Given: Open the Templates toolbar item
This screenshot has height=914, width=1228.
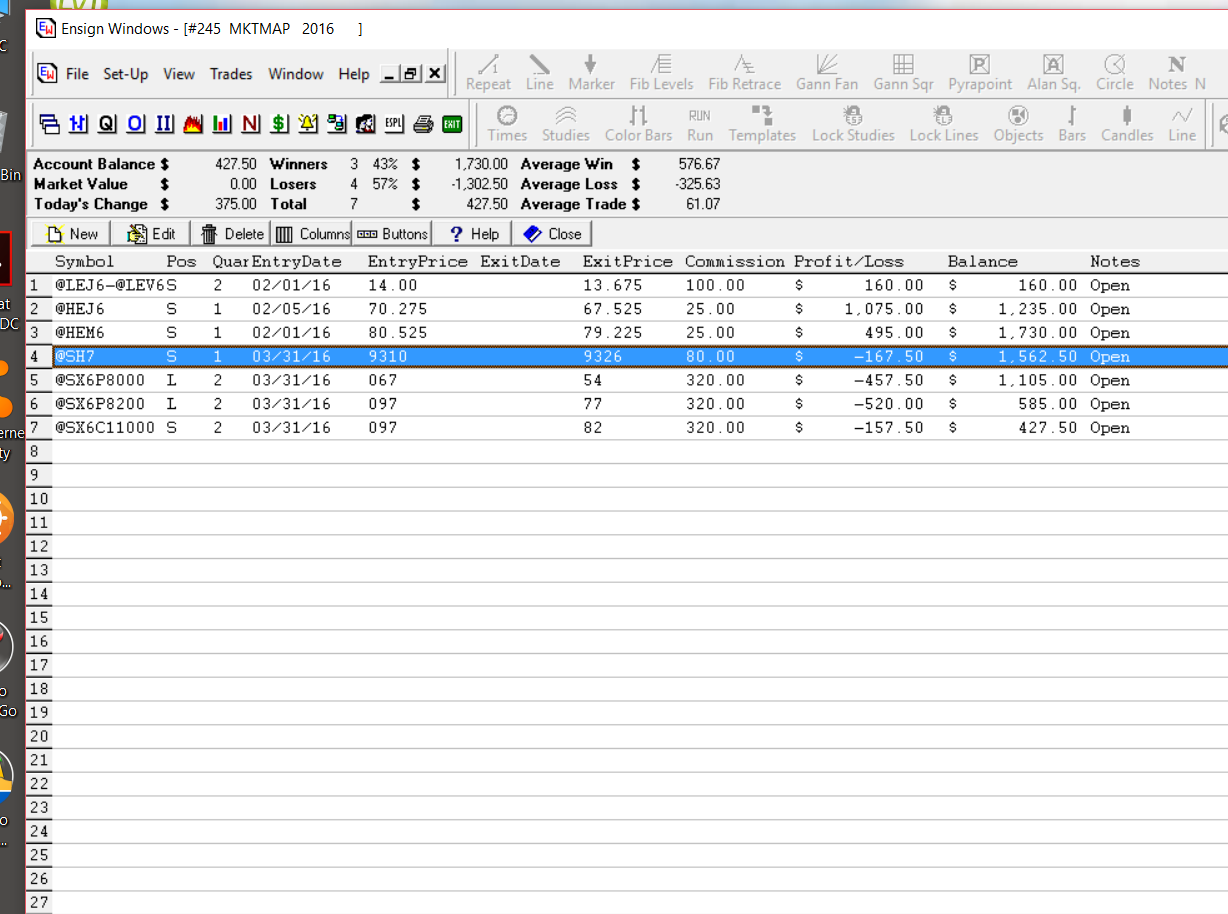Looking at the screenshot, I should (762, 124).
